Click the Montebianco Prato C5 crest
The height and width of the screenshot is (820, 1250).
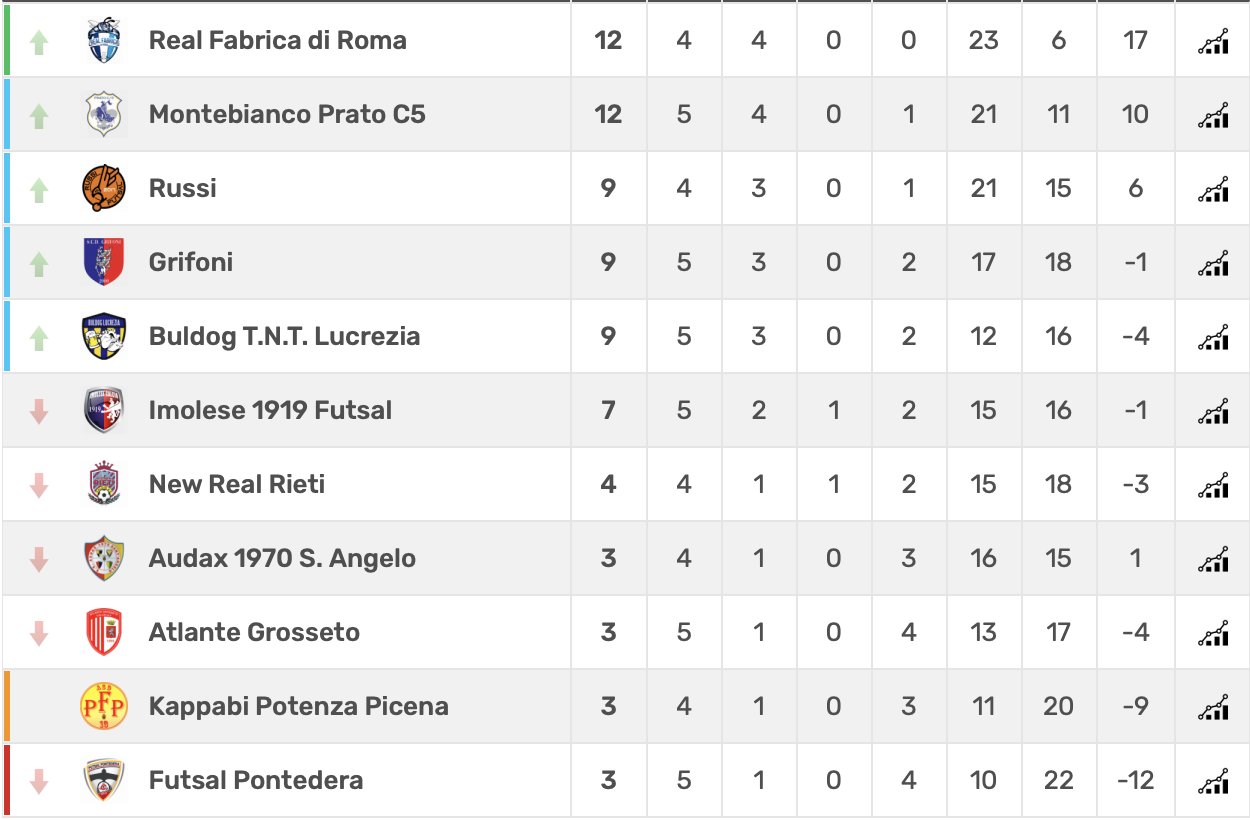(104, 114)
